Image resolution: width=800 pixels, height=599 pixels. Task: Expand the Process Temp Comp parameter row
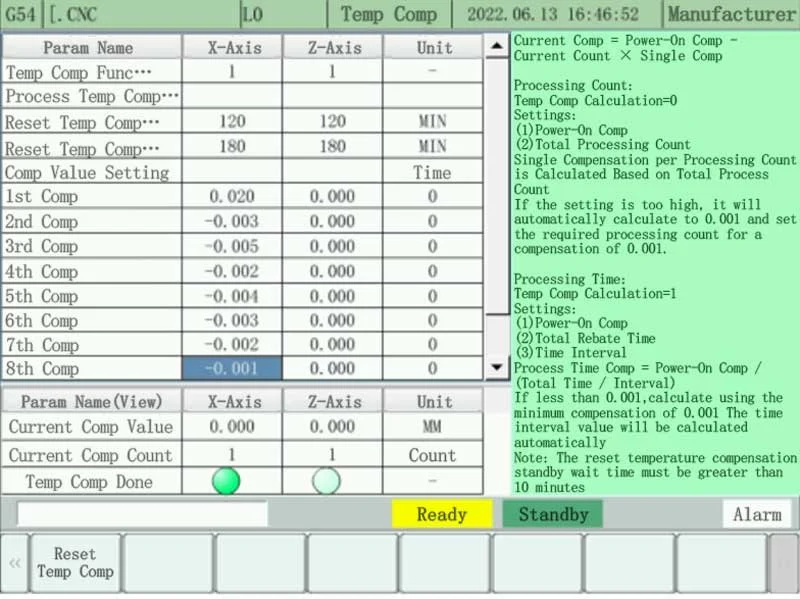point(90,97)
